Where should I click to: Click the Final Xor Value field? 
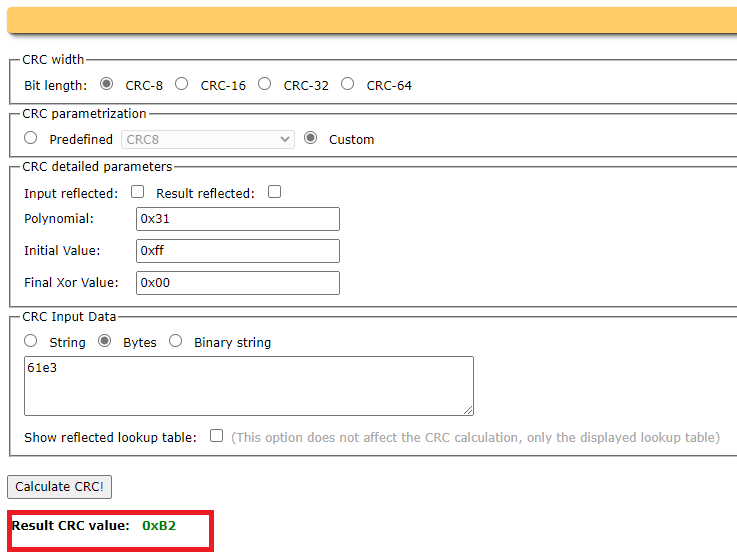(x=238, y=283)
